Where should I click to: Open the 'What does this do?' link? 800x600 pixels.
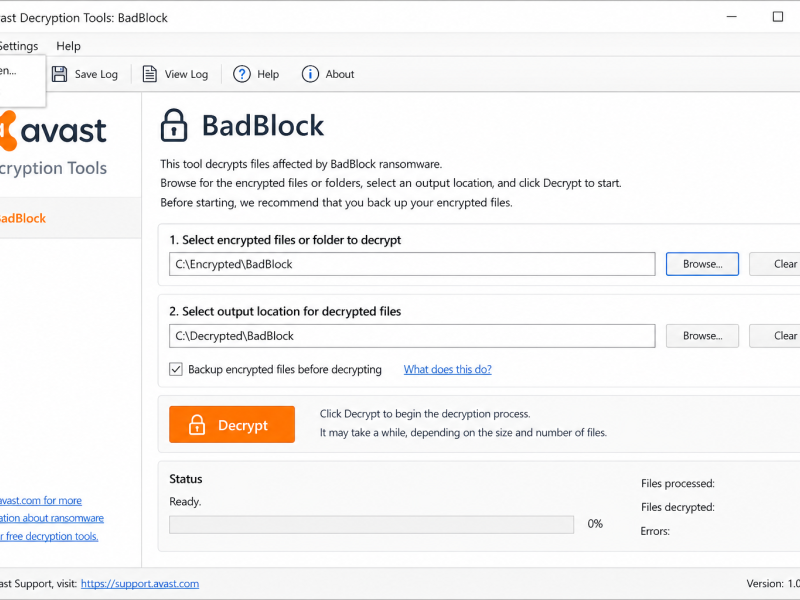point(447,369)
